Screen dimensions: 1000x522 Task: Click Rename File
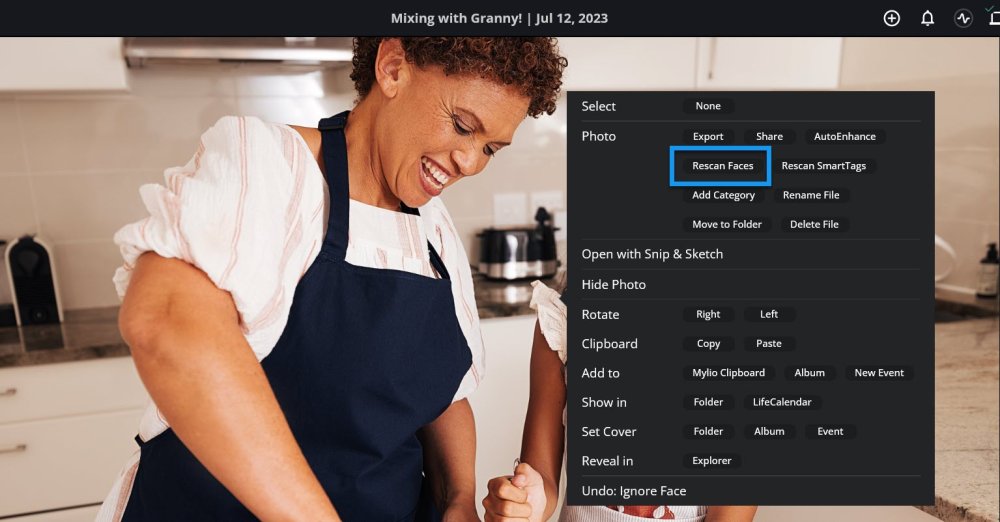811,195
